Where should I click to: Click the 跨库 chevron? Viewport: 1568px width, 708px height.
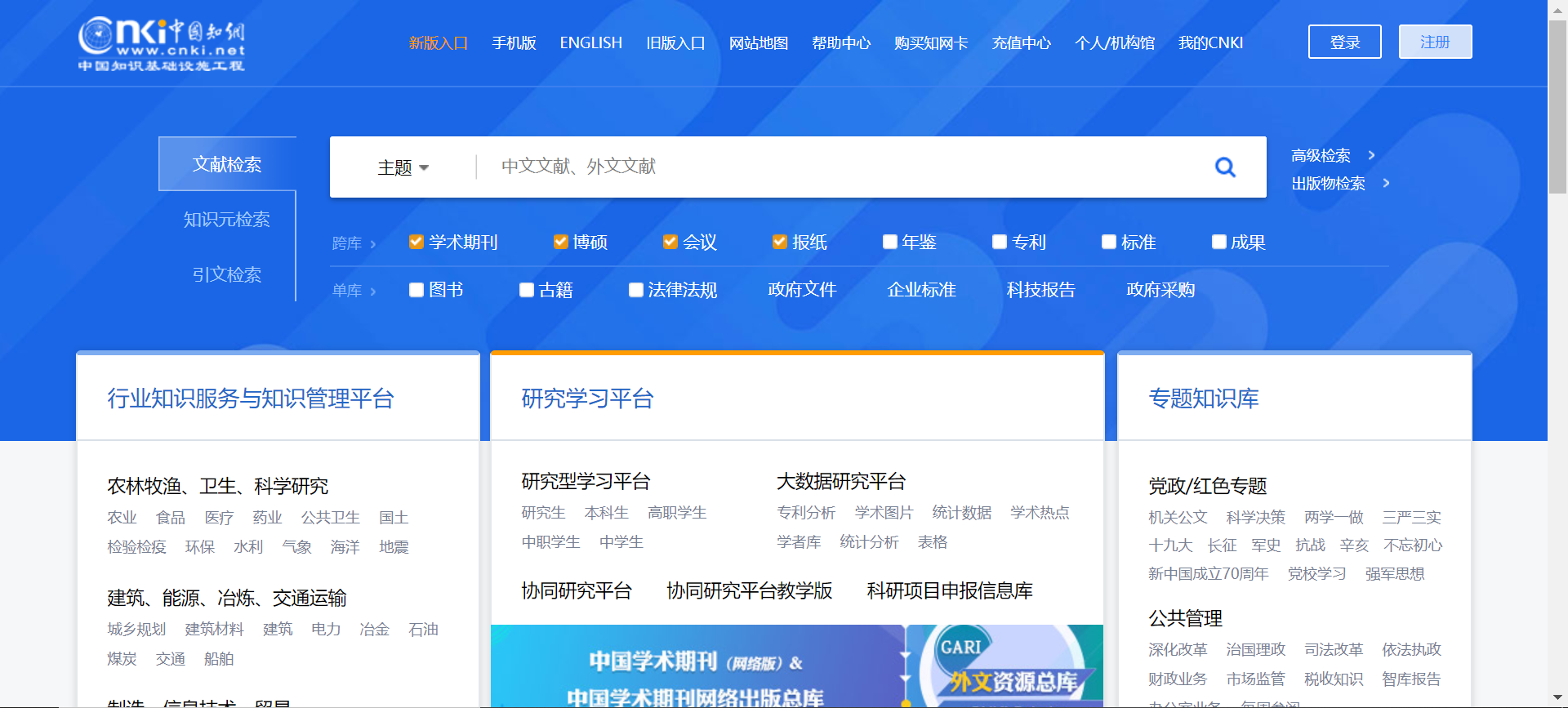(x=373, y=243)
